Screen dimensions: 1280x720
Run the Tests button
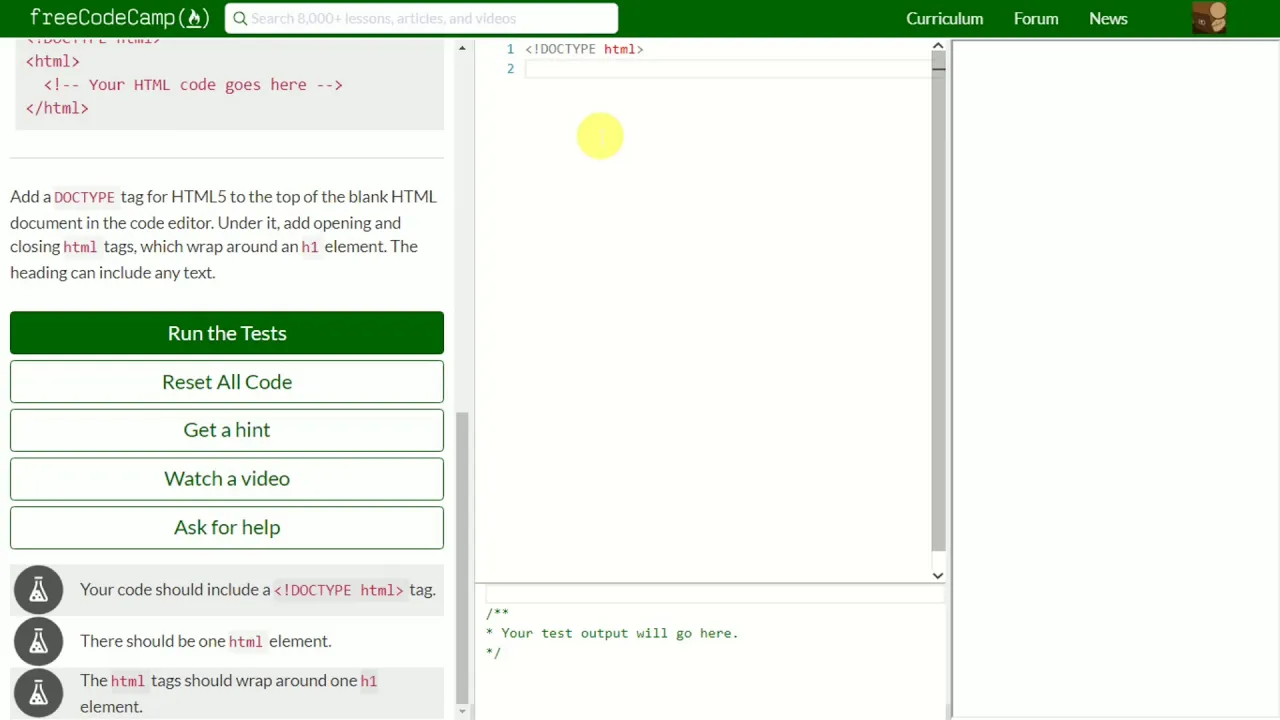(227, 333)
